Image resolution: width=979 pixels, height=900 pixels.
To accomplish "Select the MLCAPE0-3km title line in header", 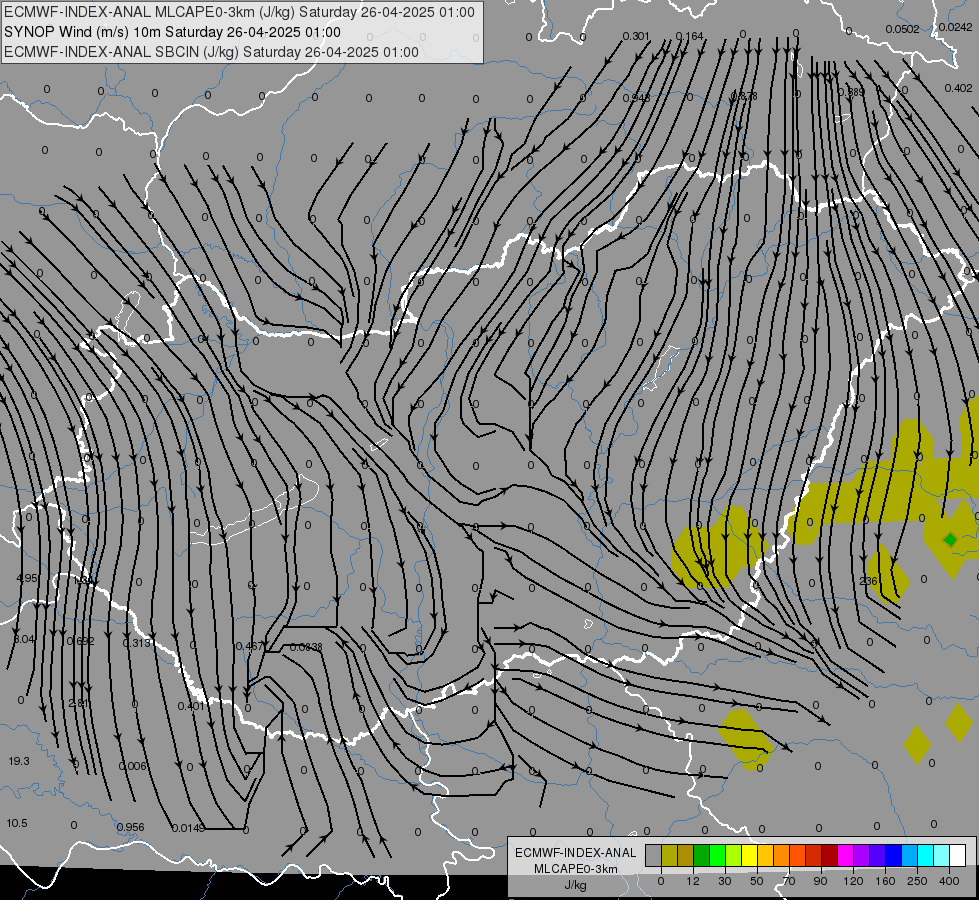I will click(x=239, y=12).
